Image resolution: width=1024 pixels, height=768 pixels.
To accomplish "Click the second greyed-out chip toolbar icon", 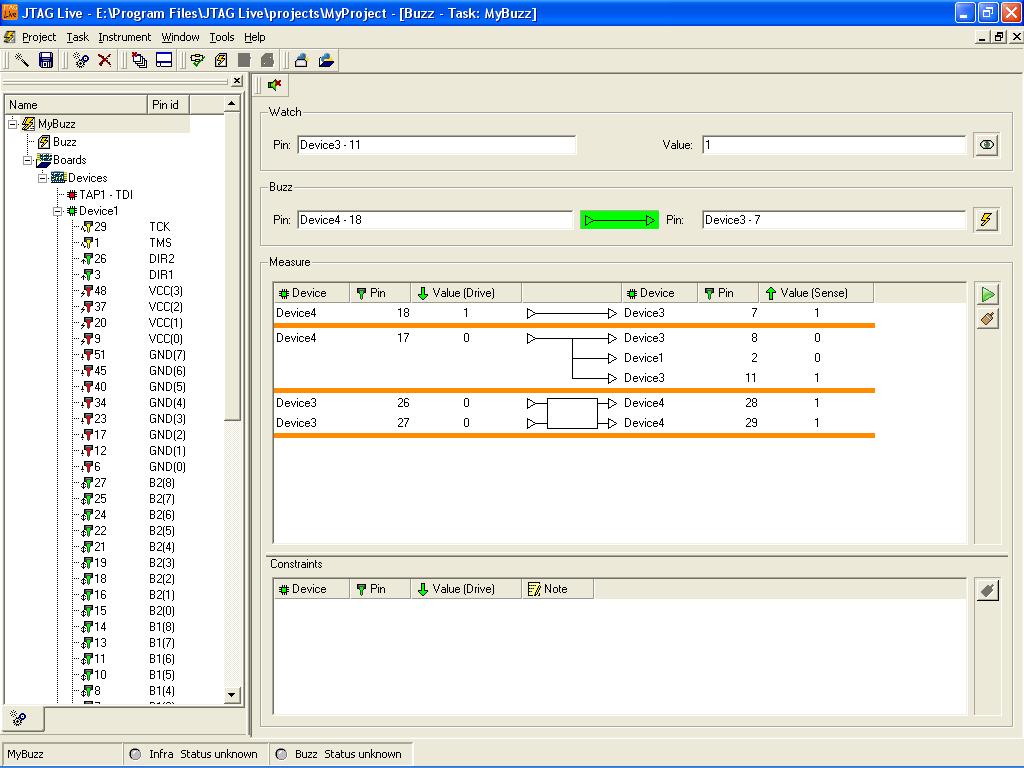I will pos(267,60).
